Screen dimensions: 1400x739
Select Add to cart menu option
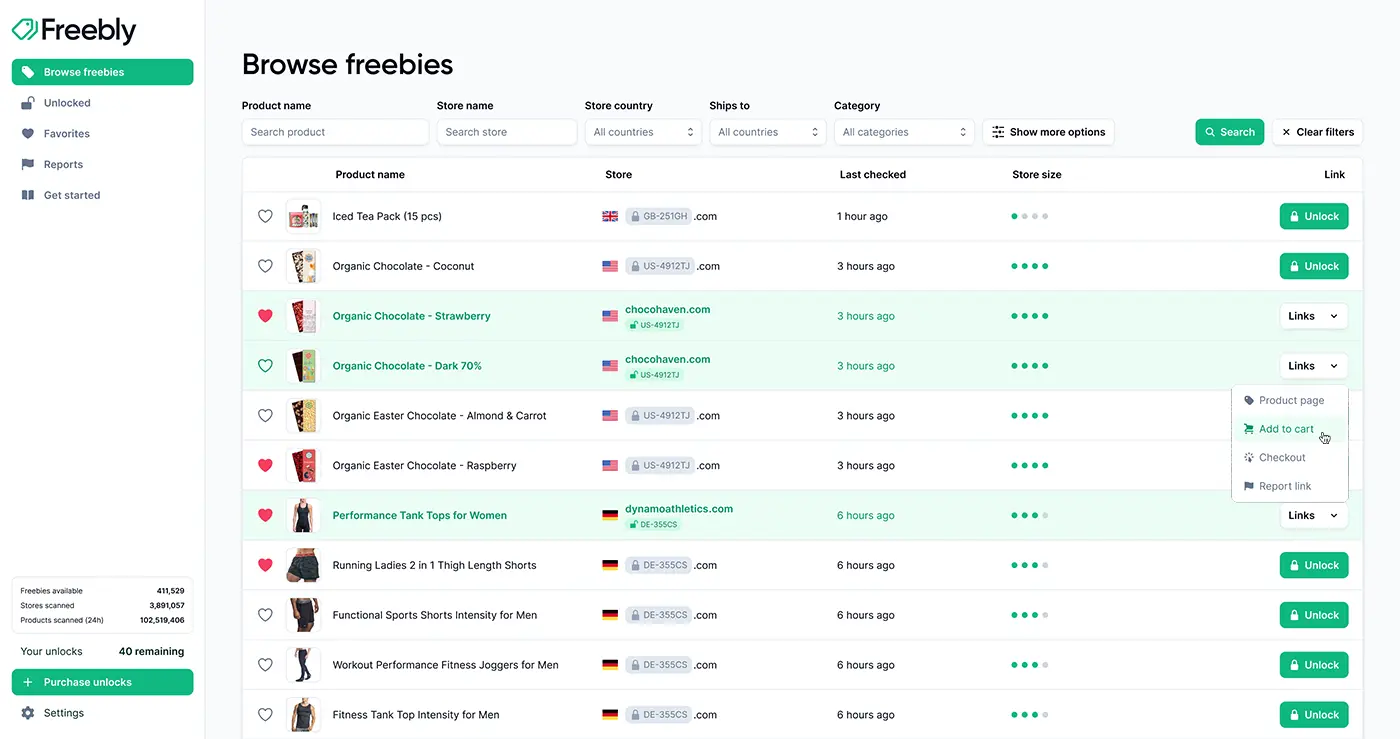pyautogui.click(x=1286, y=429)
